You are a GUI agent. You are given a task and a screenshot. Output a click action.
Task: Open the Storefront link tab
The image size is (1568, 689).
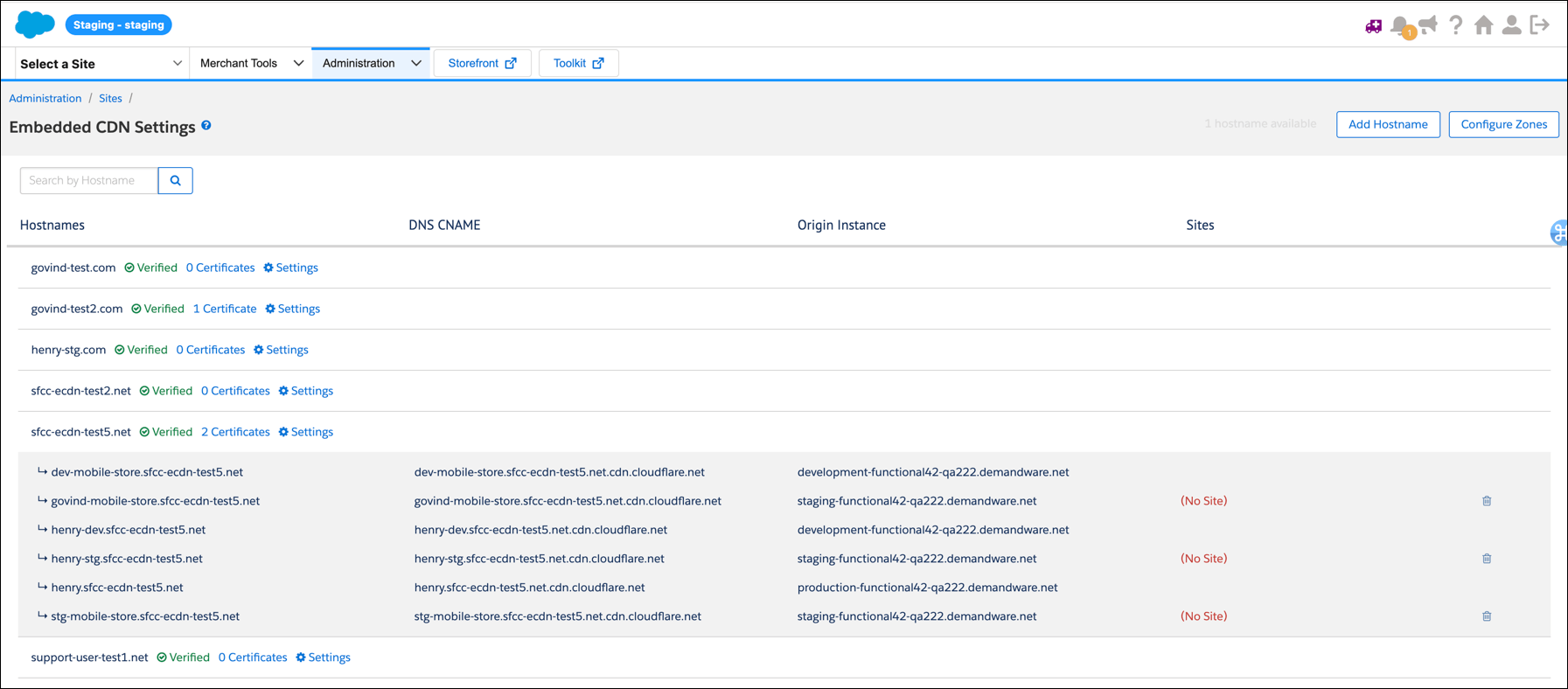[482, 63]
